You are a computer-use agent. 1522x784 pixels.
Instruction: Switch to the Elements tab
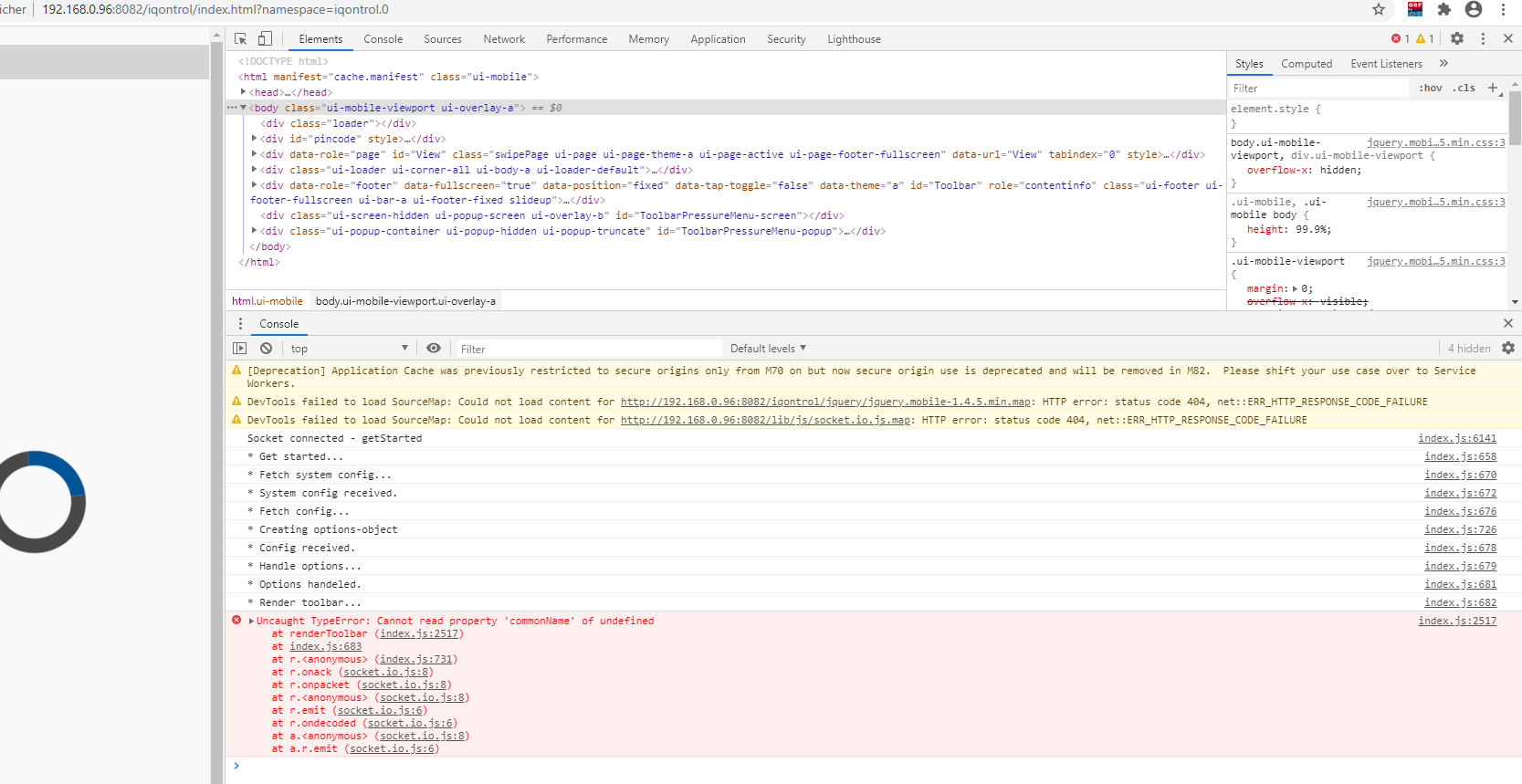(320, 39)
